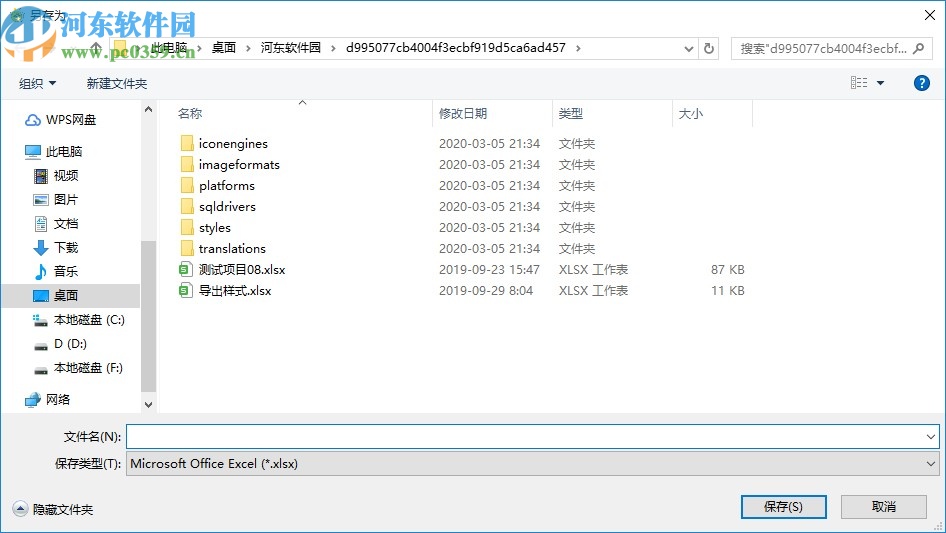This screenshot has width=946, height=533.
Task: Click d995077cb4004f3ecbf919d5ca6ad457 breadcrumb segment
Action: tap(456, 48)
